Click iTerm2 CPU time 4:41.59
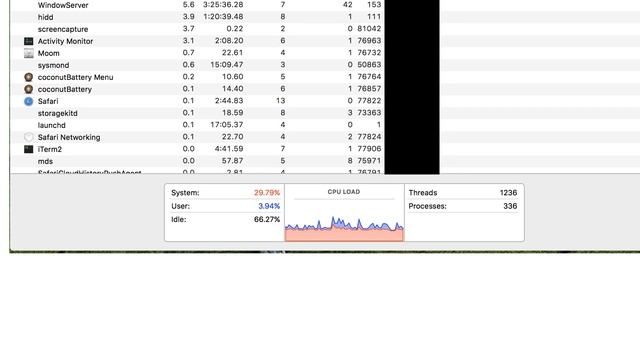Viewport: 640px width, 360px height. point(229,149)
